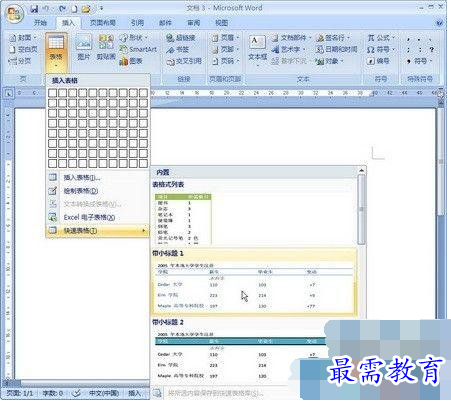Viewport: 451px width, 402px height.
Task: Click the spell check icon in status bar
Action: click(76, 393)
